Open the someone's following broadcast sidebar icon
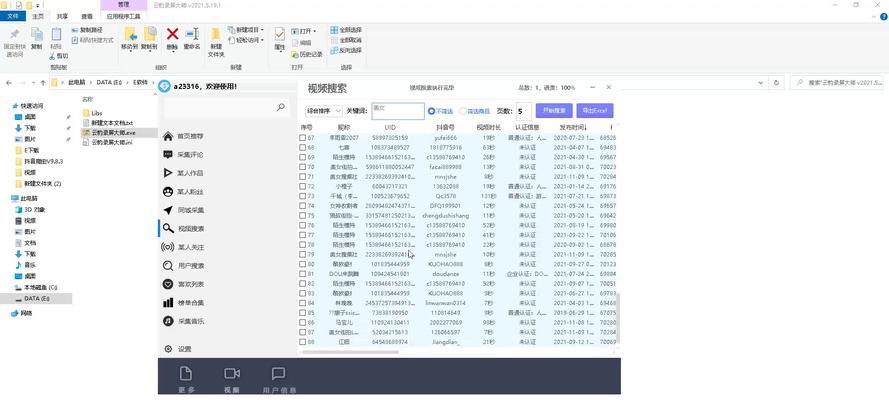 168,247
